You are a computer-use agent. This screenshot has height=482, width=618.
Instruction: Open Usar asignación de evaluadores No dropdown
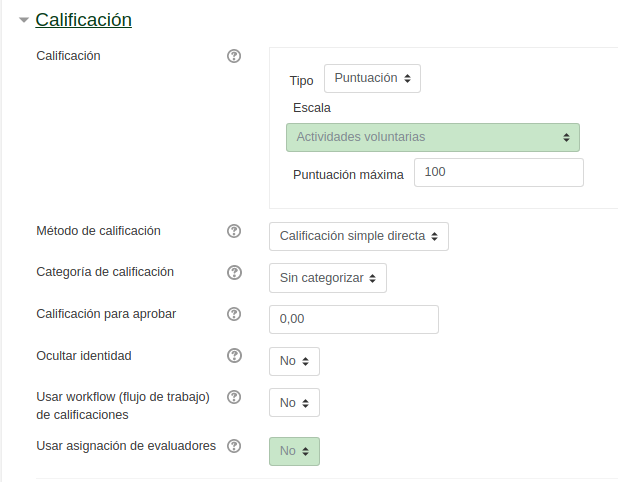pyautogui.click(x=294, y=452)
